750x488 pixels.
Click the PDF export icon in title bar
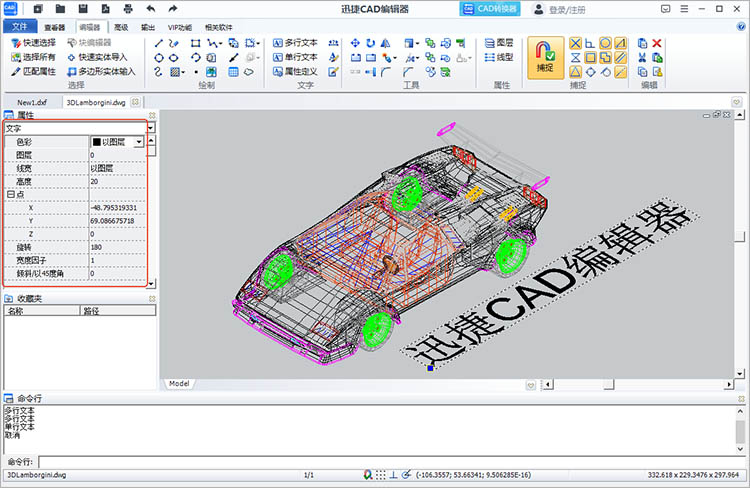105,9
